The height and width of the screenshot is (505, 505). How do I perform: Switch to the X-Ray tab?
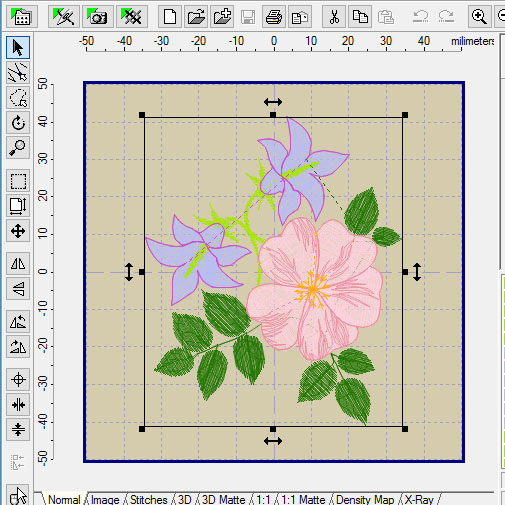(x=419, y=499)
